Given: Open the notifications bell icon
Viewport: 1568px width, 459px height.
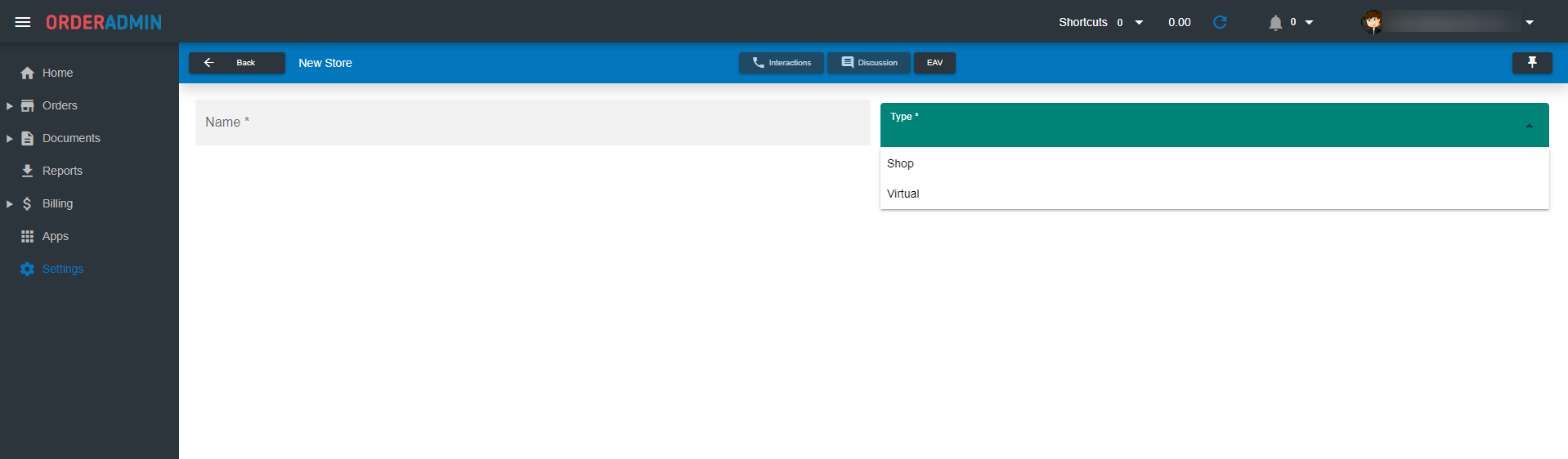Looking at the screenshot, I should pyautogui.click(x=1275, y=22).
